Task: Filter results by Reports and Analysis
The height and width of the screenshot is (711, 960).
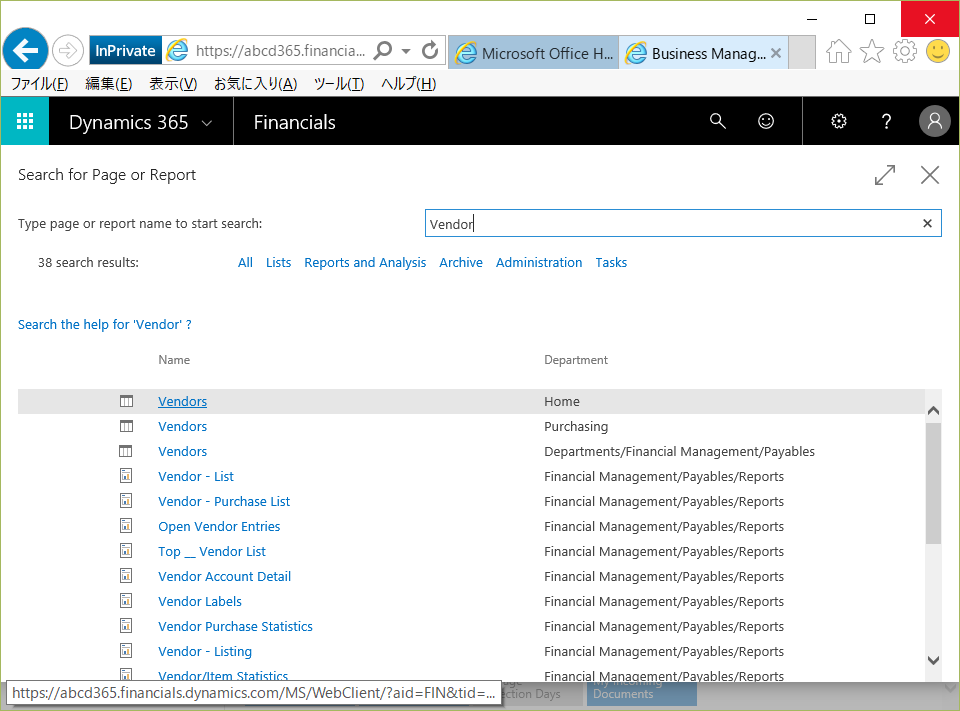Action: pos(365,263)
